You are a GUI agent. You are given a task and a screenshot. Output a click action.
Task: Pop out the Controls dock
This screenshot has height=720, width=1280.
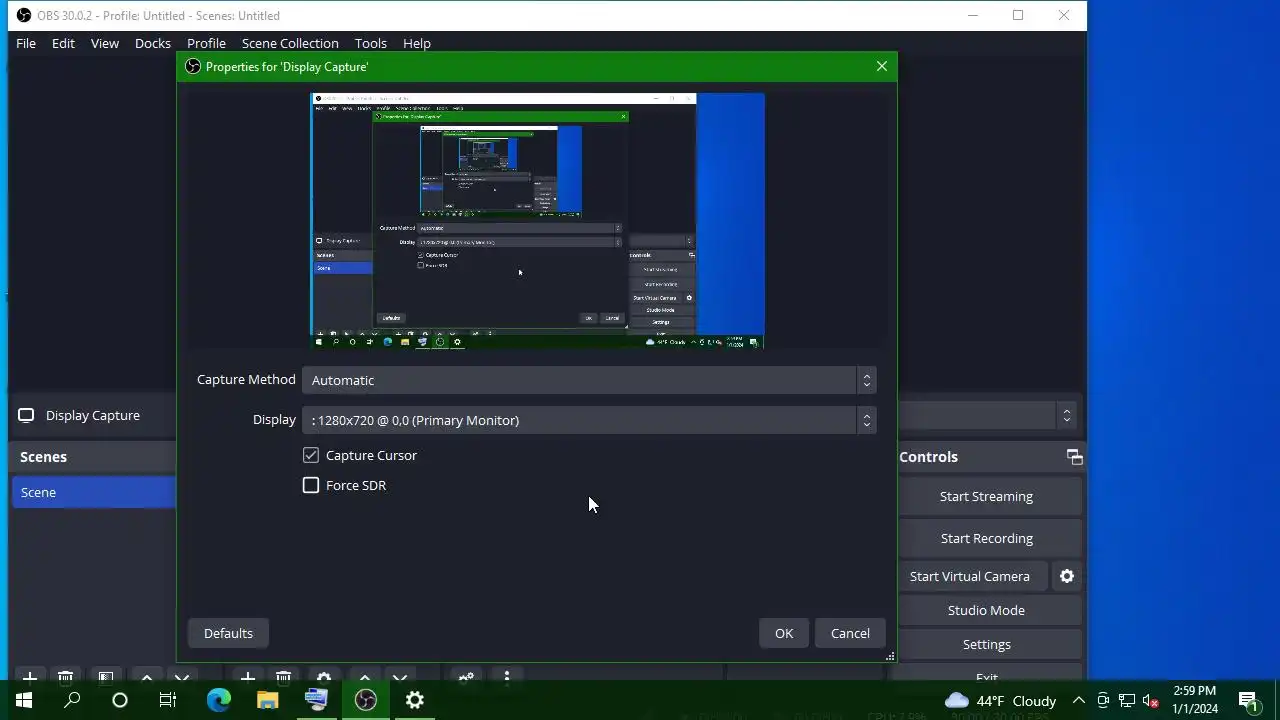[x=1075, y=457]
